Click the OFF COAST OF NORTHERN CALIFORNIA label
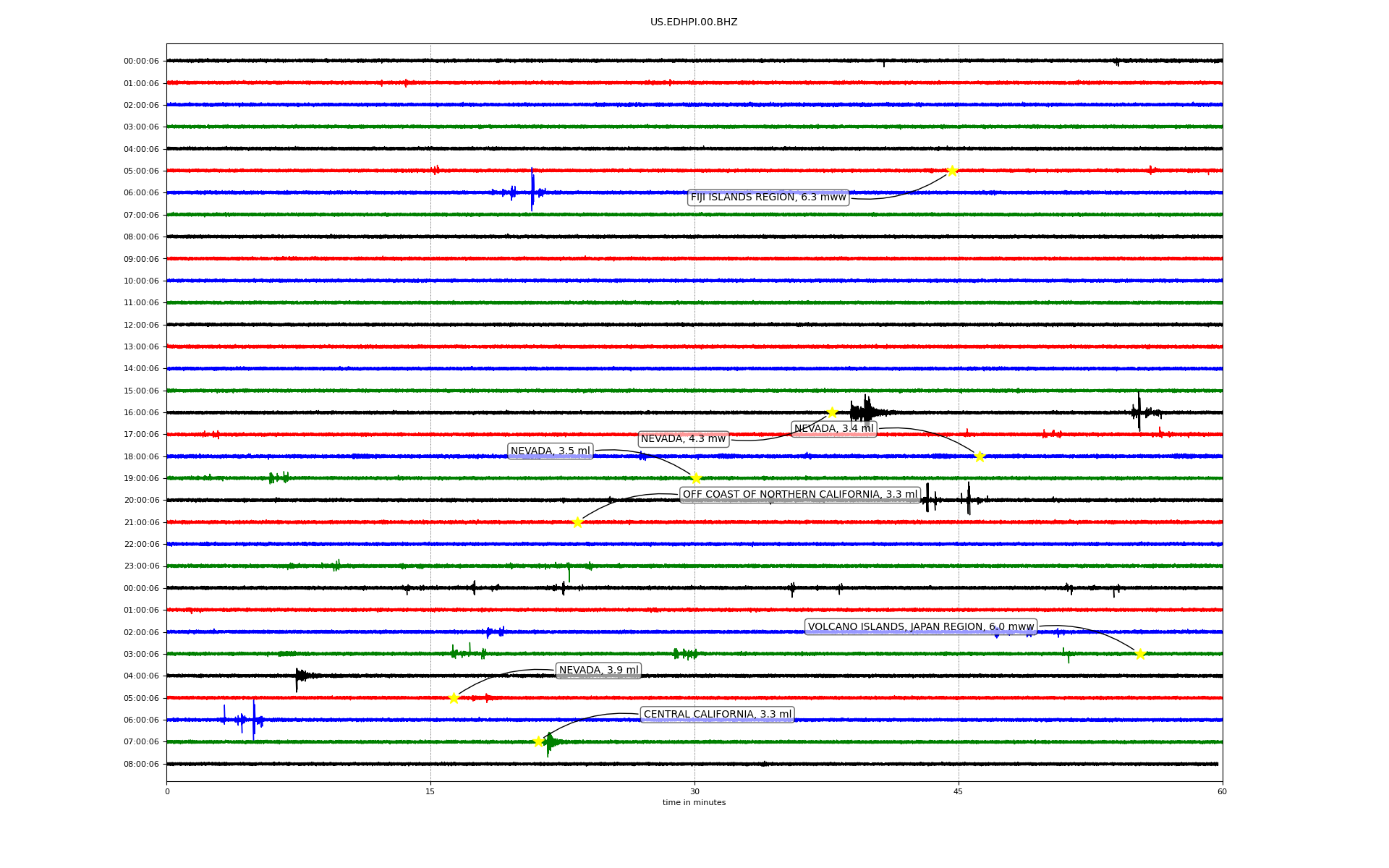1389x868 pixels. coord(799,495)
